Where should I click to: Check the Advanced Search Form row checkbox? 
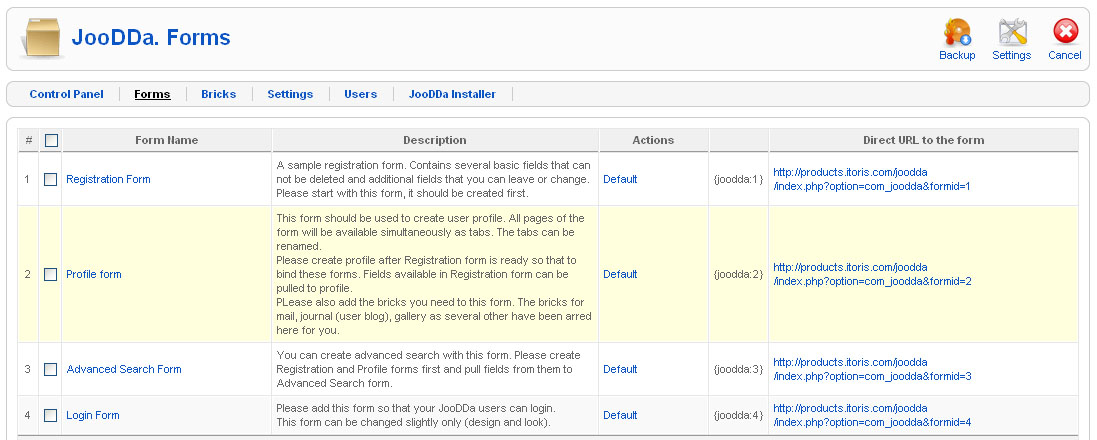click(50, 369)
